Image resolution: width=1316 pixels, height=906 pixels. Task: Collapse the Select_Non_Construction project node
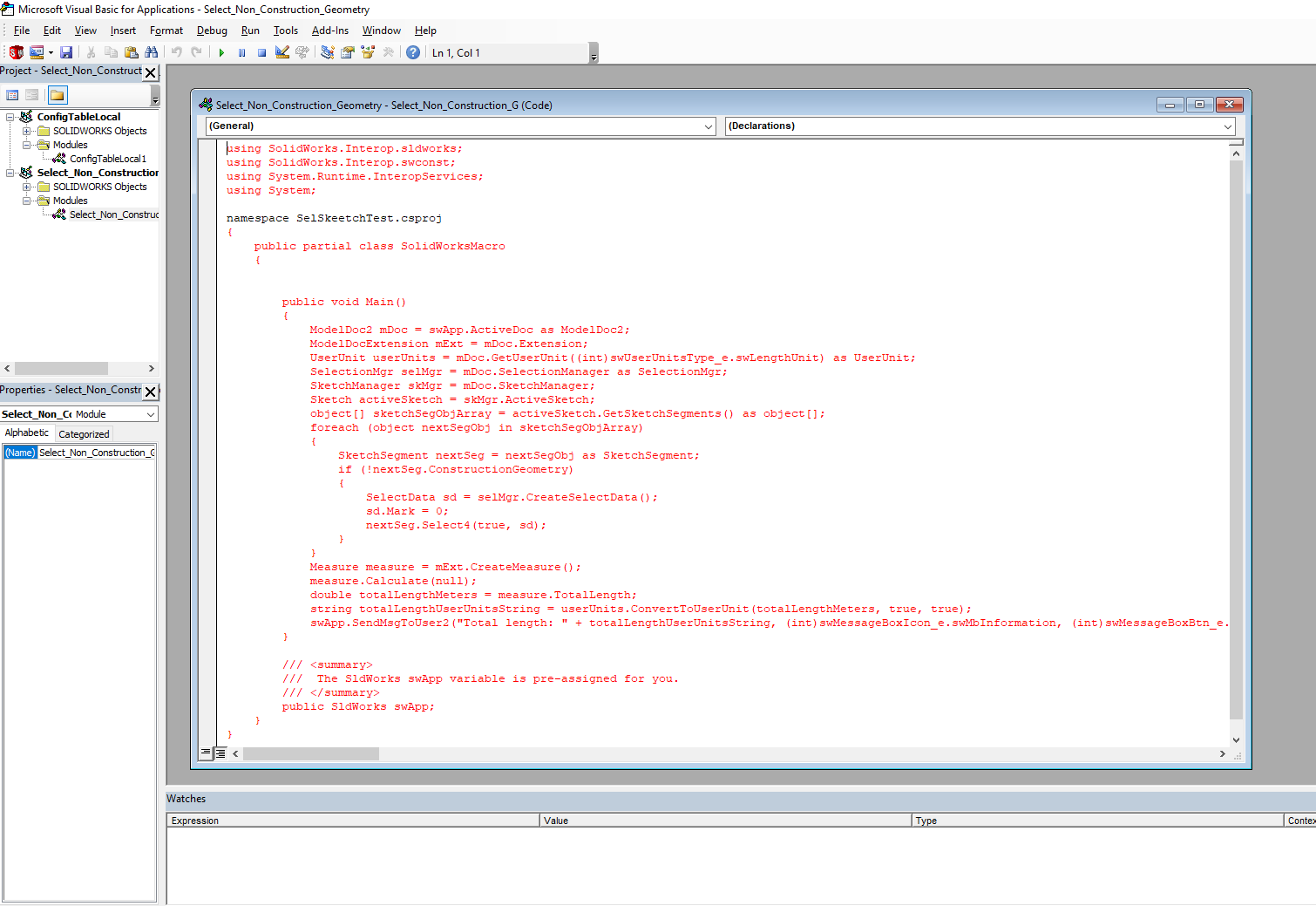(10, 173)
